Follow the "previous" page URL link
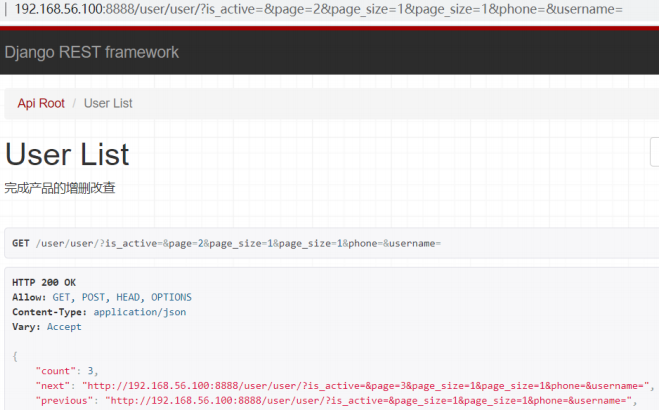Image resolution: width=659 pixels, height=413 pixels. (x=369, y=400)
